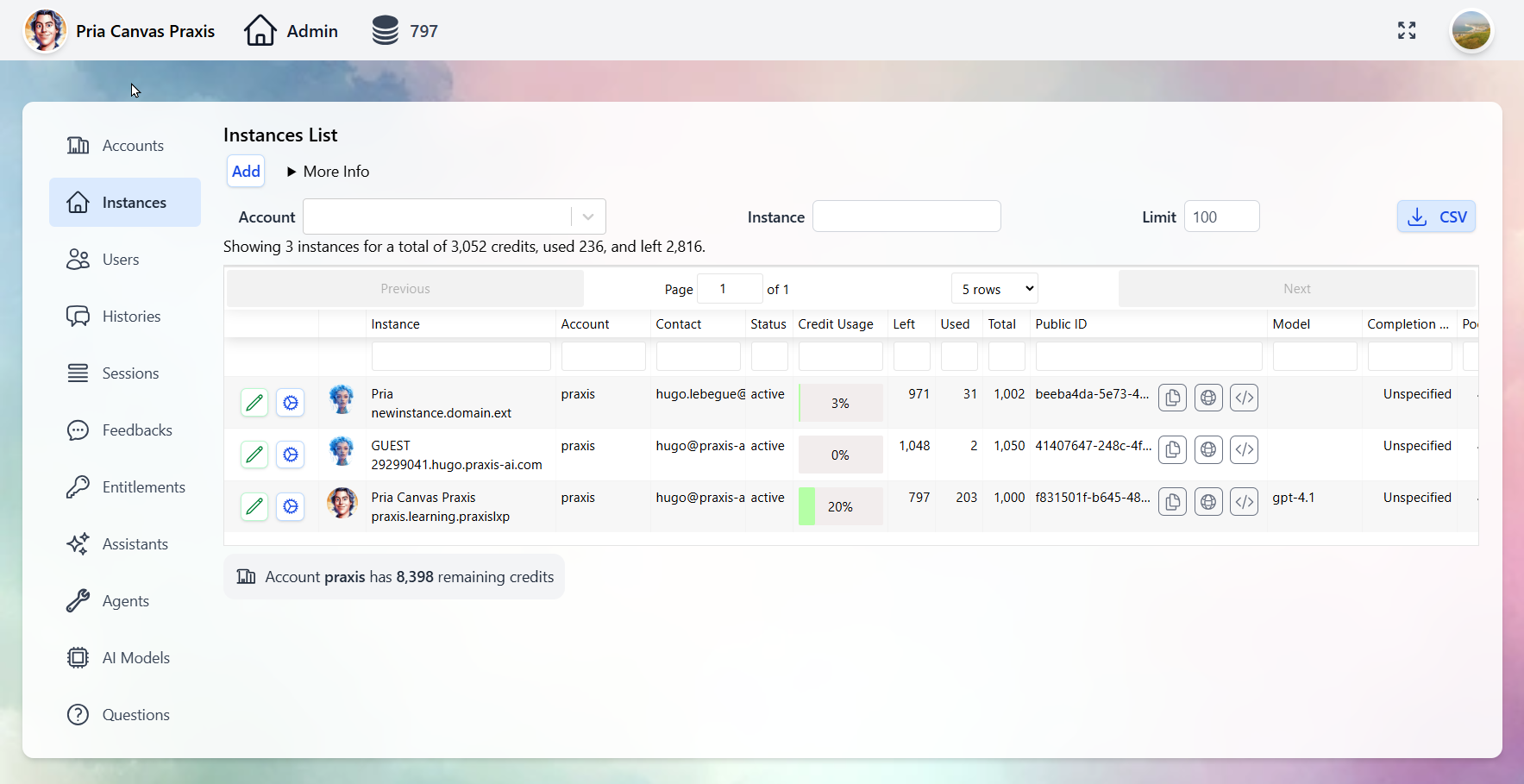Open globe link for beeba4da-5e73 instance
This screenshot has height=784, width=1524.
pyautogui.click(x=1208, y=398)
